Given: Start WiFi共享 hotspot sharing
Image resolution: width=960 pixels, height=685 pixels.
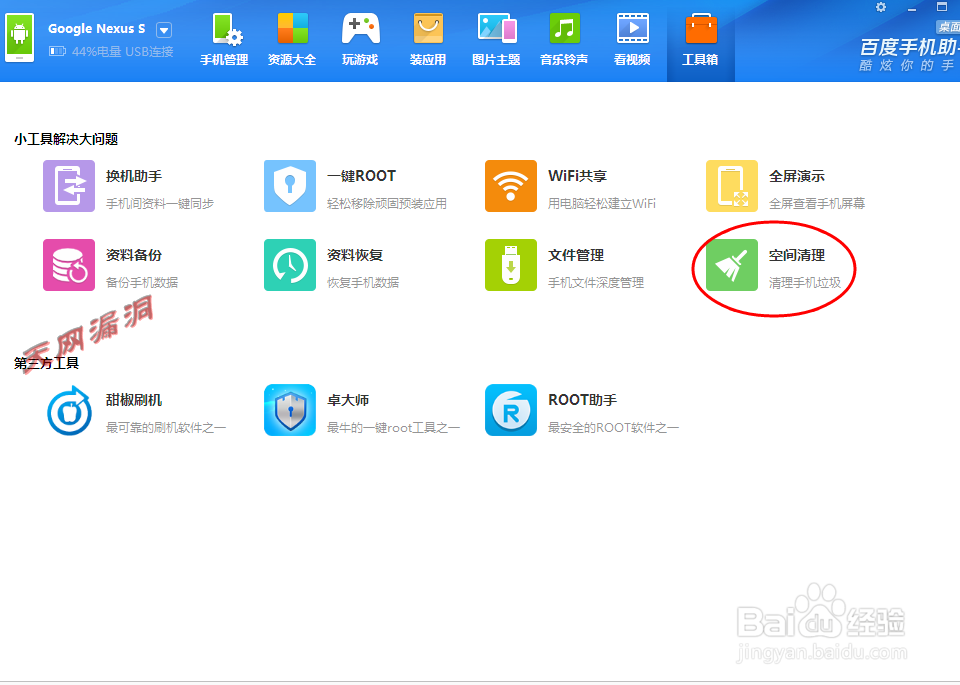Looking at the screenshot, I should click(x=511, y=186).
